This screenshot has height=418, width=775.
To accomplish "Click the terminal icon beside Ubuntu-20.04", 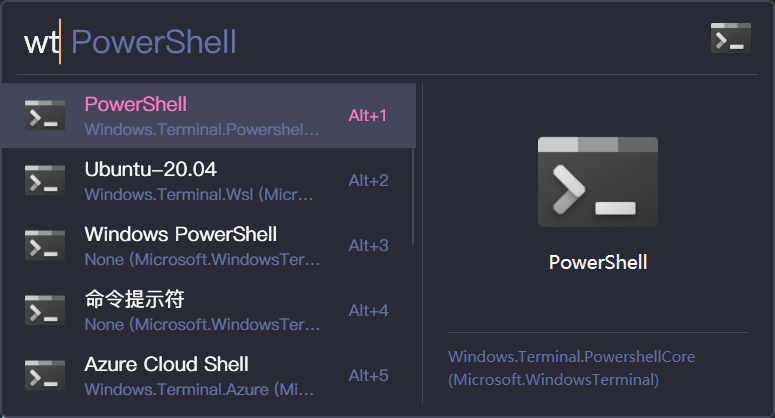I will [x=45, y=180].
